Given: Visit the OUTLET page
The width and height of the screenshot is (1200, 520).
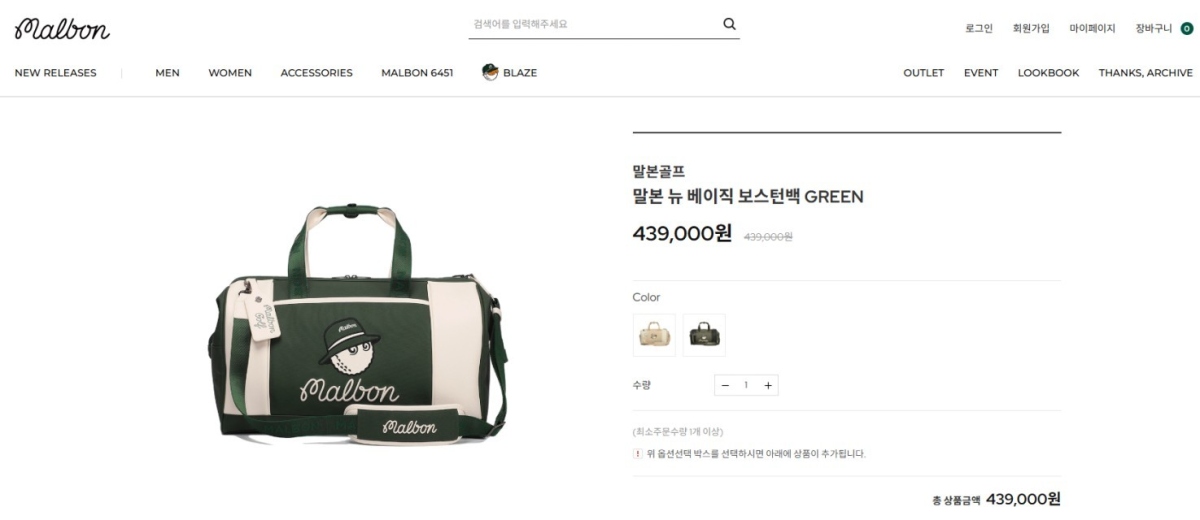Looking at the screenshot, I should (923, 73).
